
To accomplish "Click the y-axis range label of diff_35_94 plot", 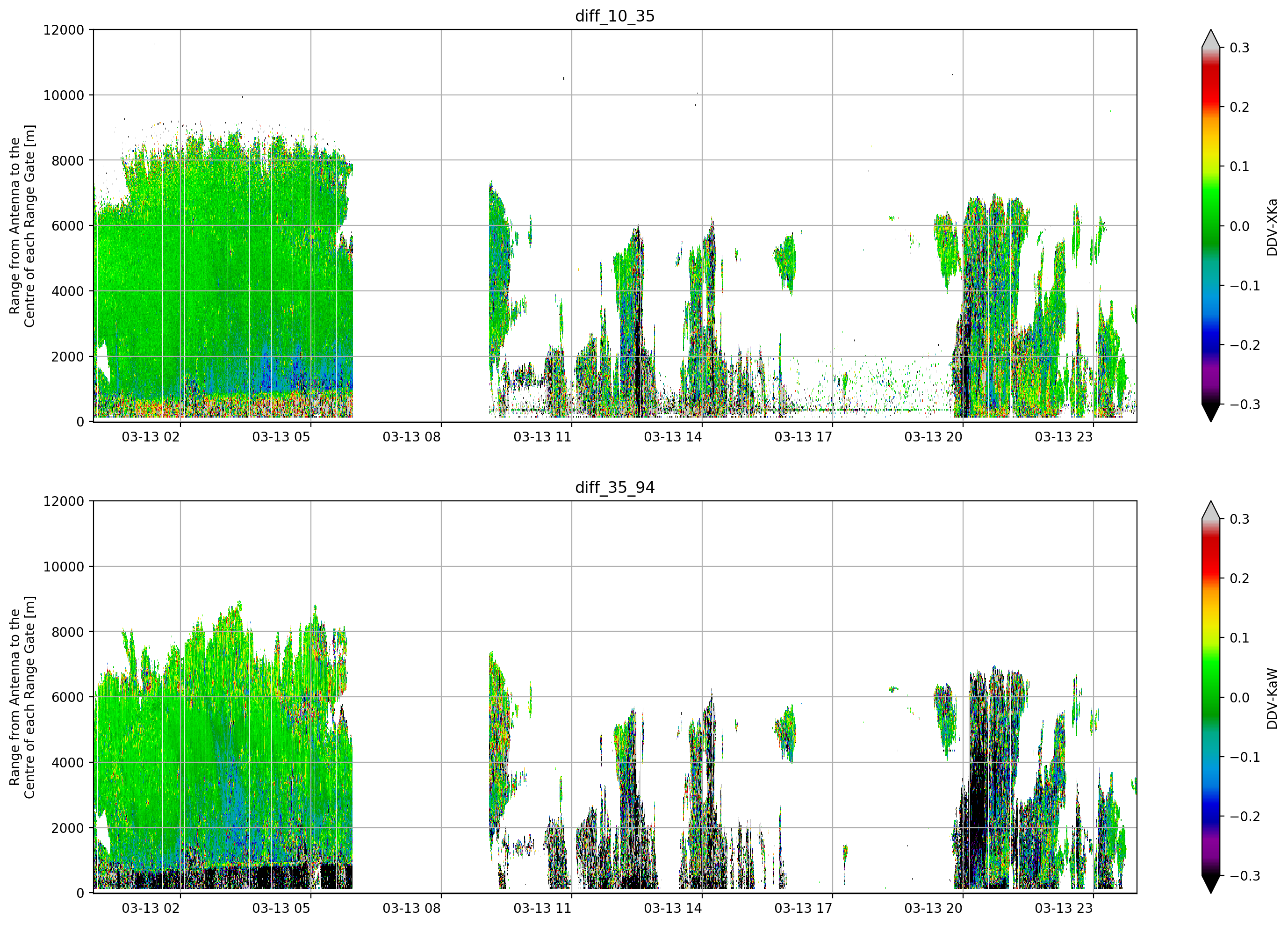I will click(x=22, y=697).
